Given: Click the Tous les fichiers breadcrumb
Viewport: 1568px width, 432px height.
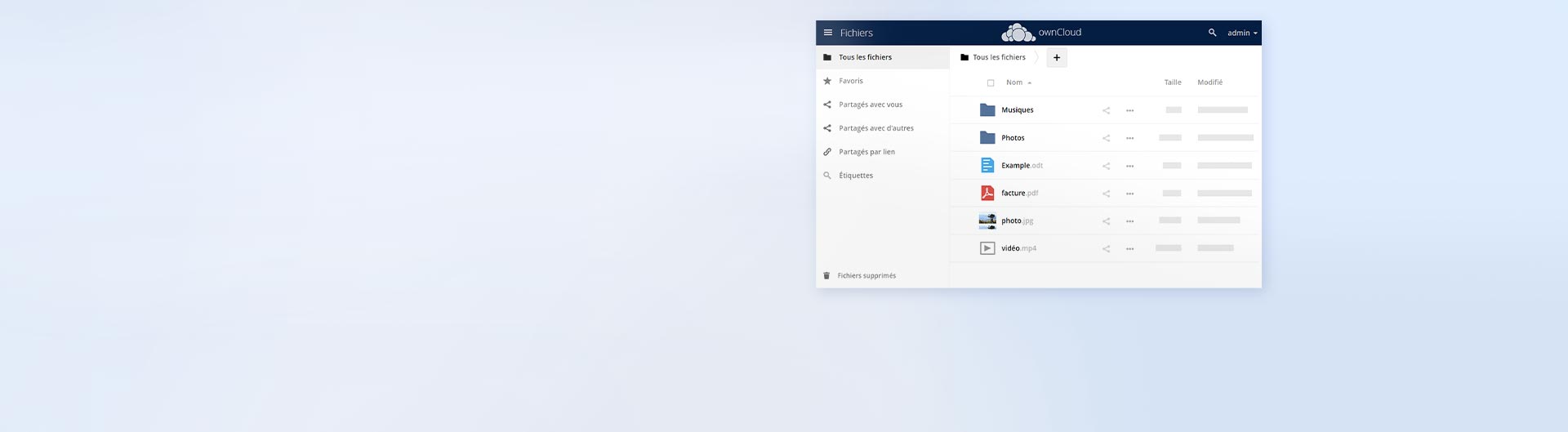Looking at the screenshot, I should click(x=999, y=57).
